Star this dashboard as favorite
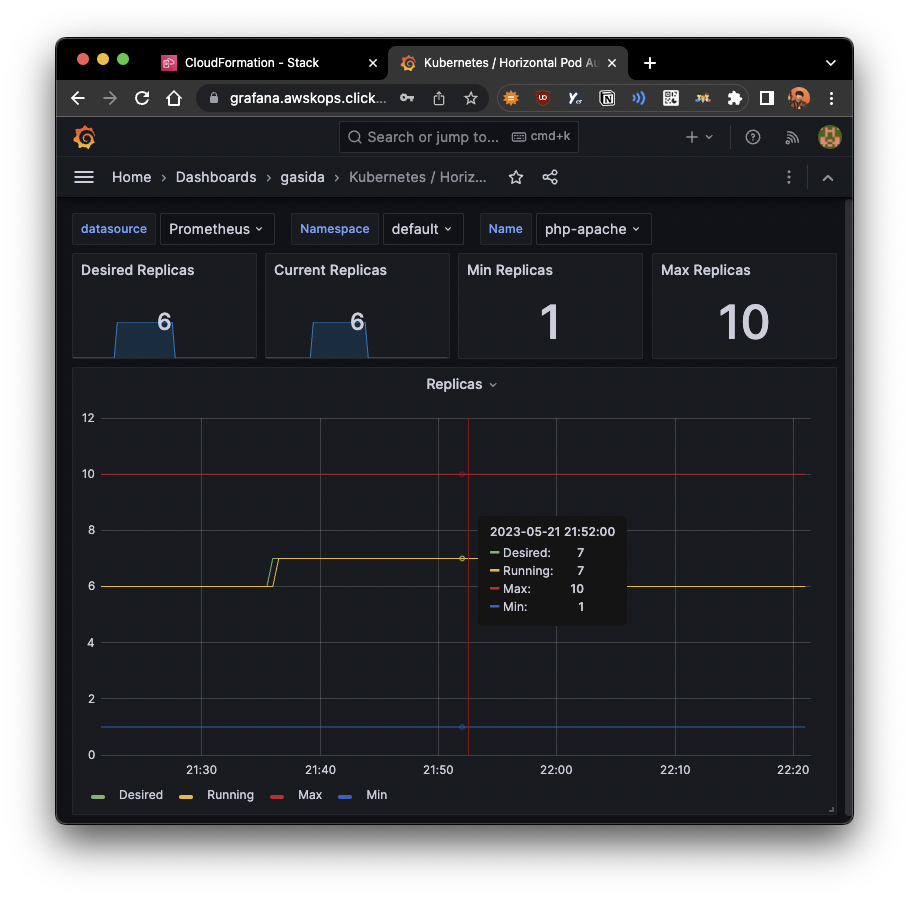Screen dimensions: 909x898 click(x=516, y=177)
